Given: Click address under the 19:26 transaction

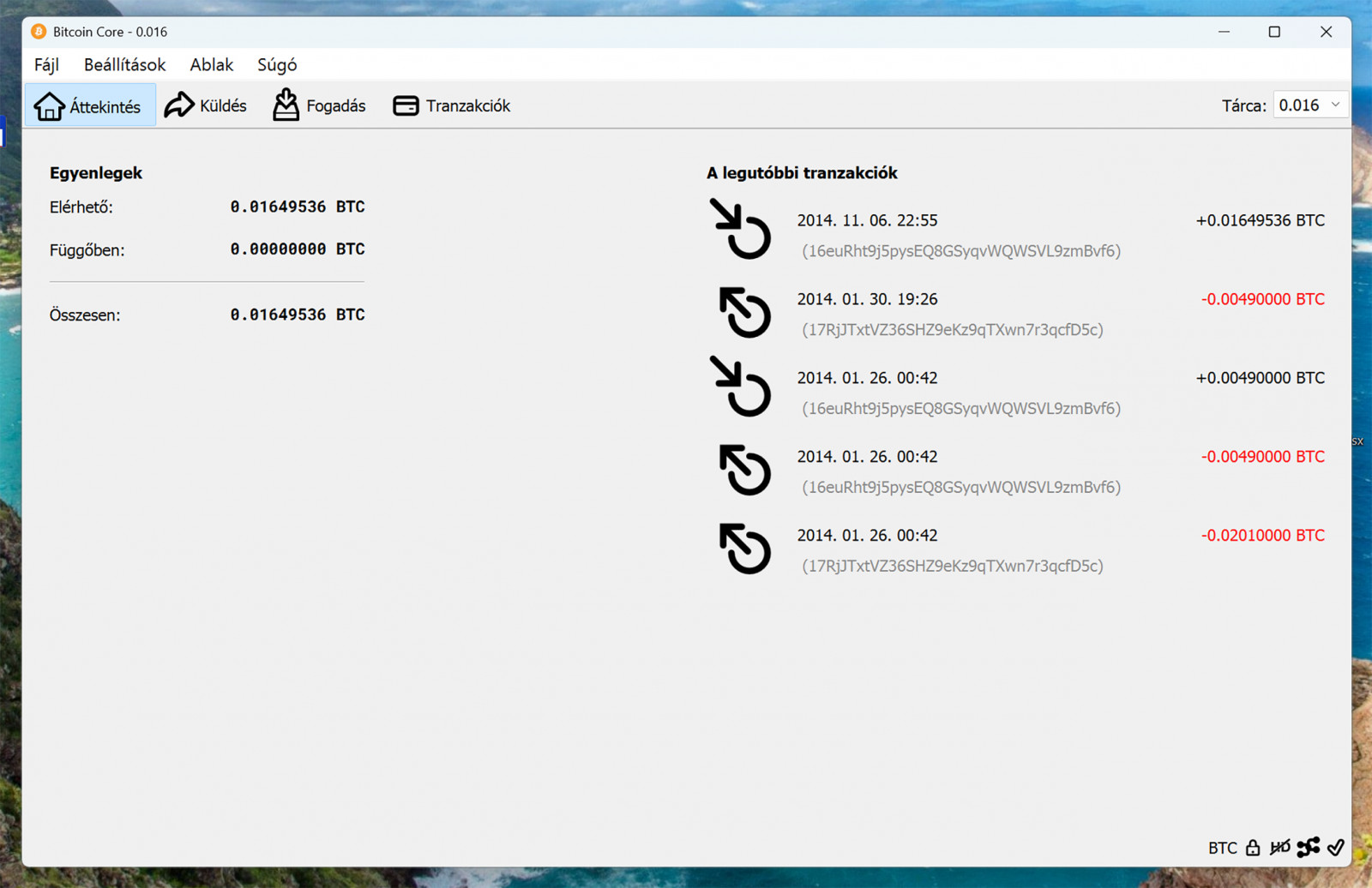Looking at the screenshot, I should (x=953, y=329).
